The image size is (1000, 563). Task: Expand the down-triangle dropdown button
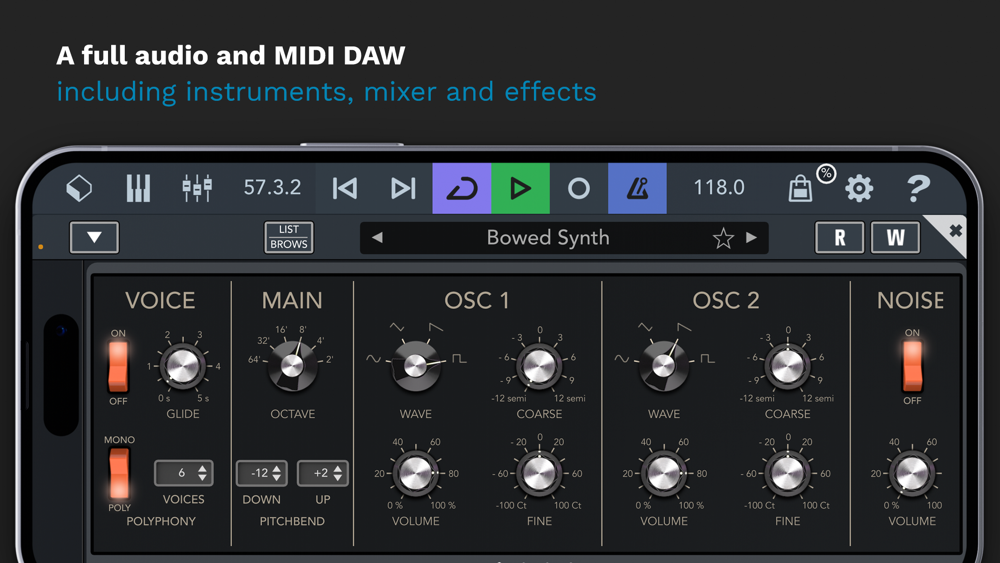point(94,237)
